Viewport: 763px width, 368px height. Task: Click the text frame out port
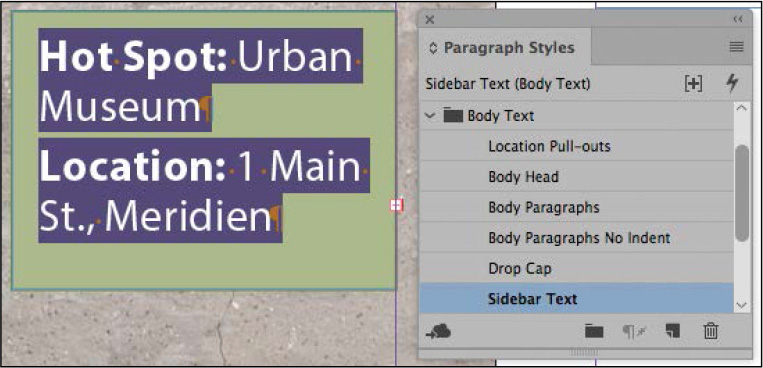pos(397,205)
